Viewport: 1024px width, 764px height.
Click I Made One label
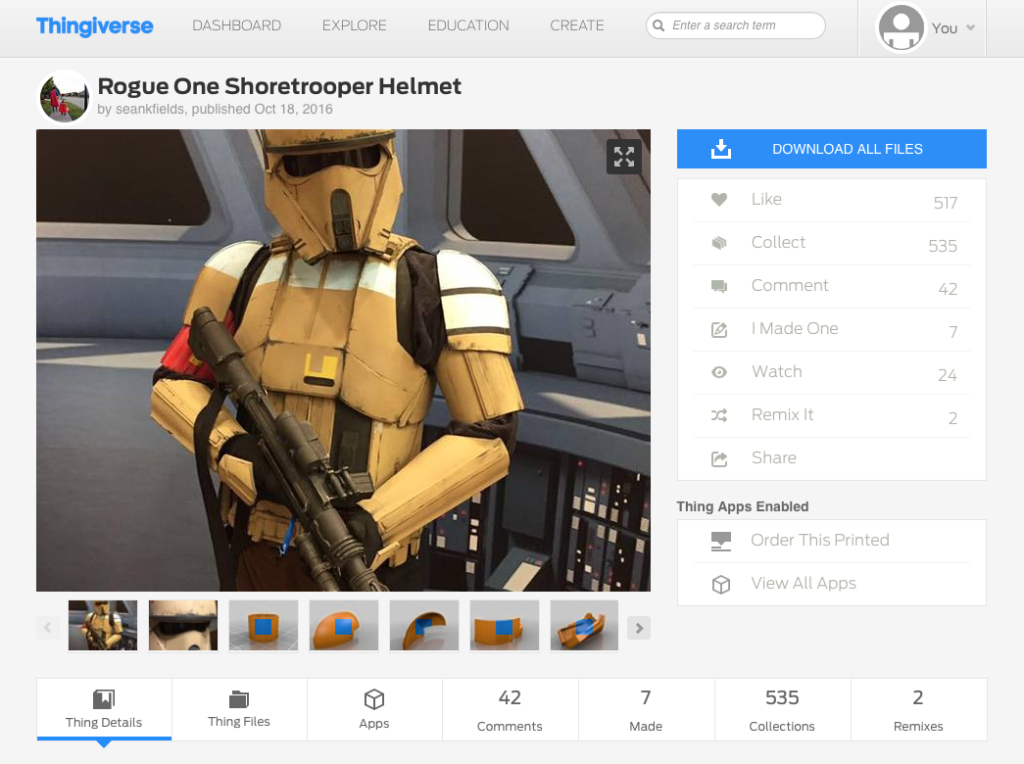point(795,328)
